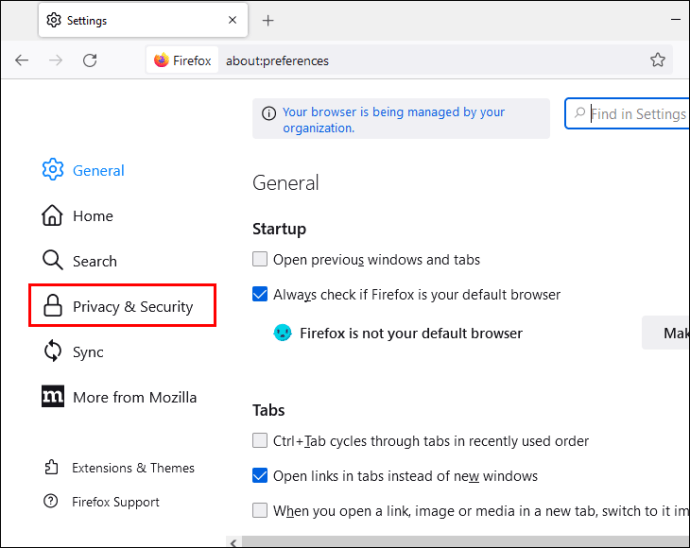Close the Settings tab
The image size is (690, 548).
232,20
